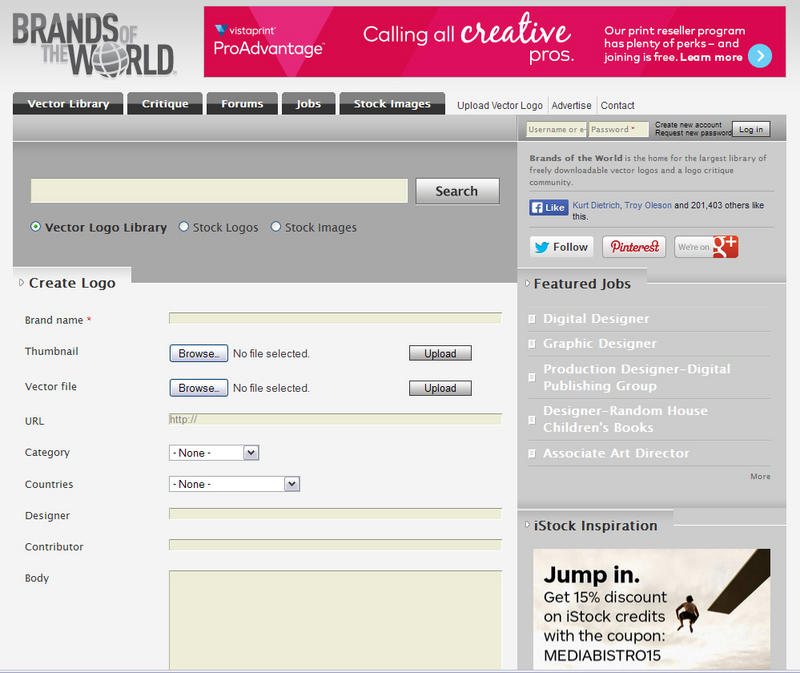
Task: Click the Brands of the World logo
Action: [93, 45]
